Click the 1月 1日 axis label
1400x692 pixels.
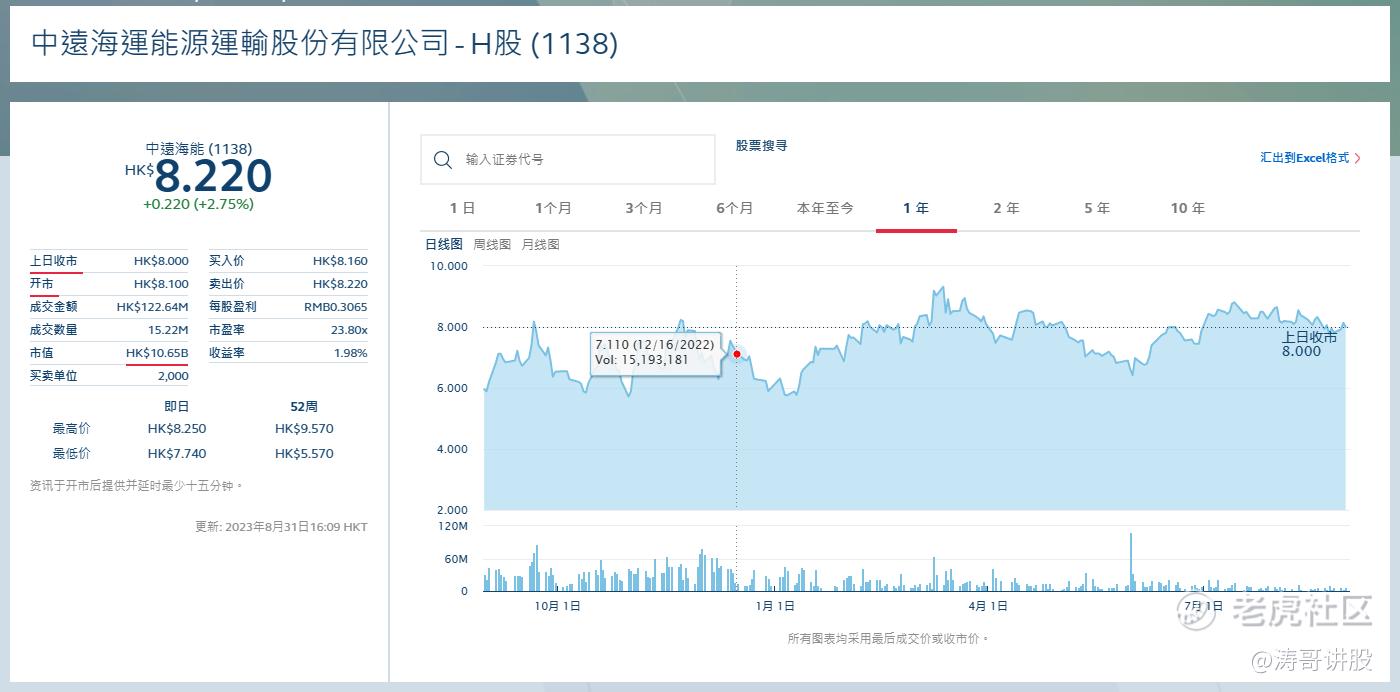[775, 606]
